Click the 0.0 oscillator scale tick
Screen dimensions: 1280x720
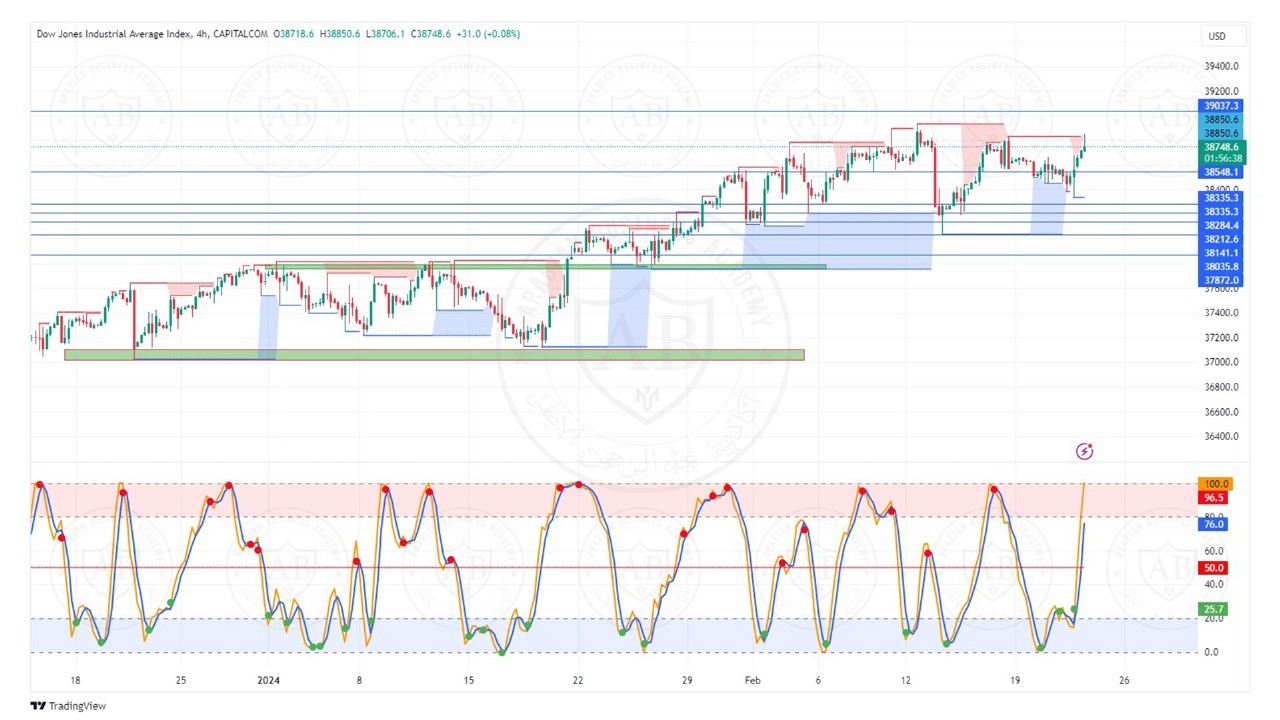tap(1211, 653)
